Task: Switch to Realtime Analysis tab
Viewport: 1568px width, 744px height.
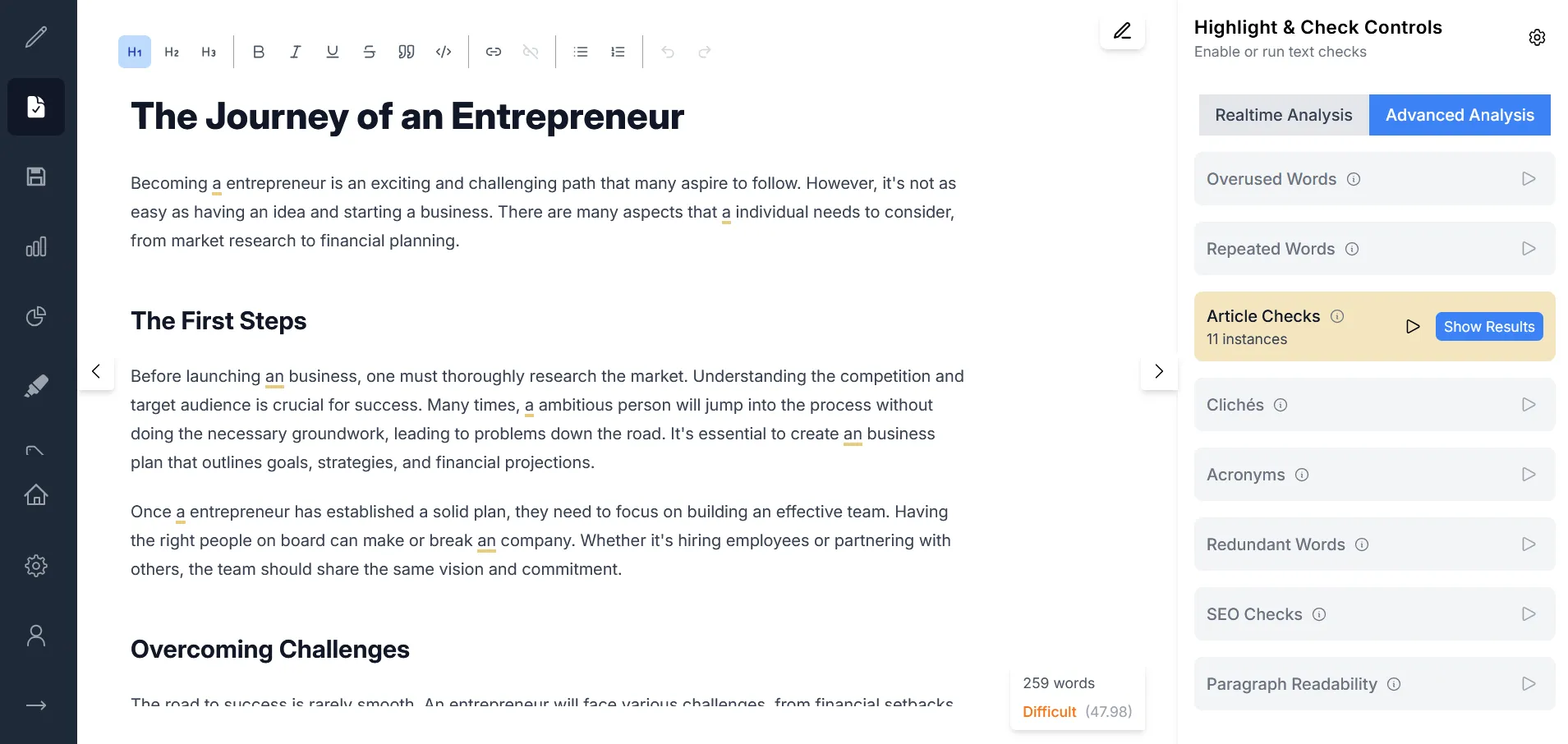Action: 1283,115
